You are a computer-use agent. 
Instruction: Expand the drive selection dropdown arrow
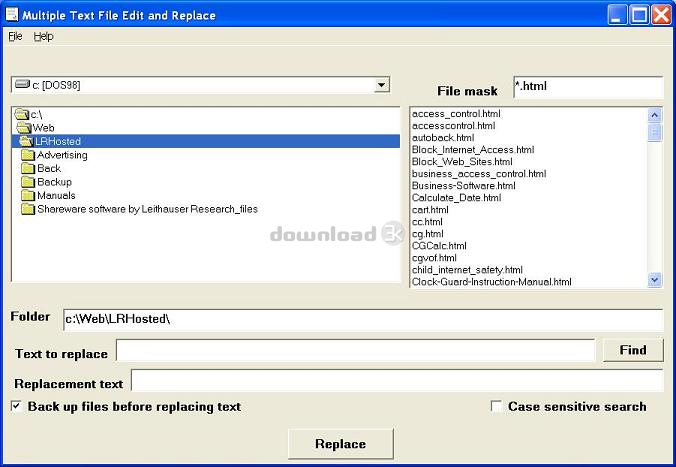[x=381, y=85]
